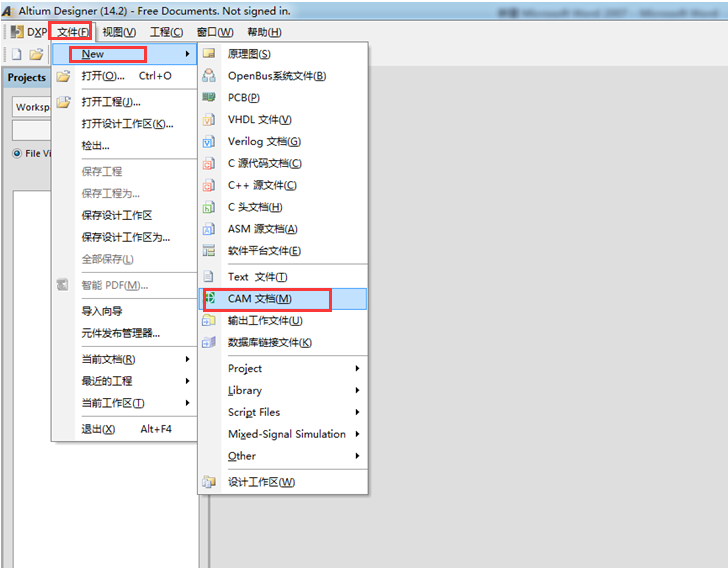Image resolution: width=728 pixels, height=568 pixels.
Task: Open the 文件(F) menu
Action: point(72,32)
